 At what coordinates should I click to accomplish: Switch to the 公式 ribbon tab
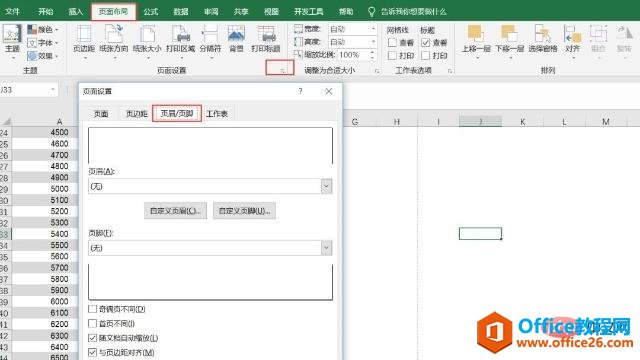click(151, 11)
